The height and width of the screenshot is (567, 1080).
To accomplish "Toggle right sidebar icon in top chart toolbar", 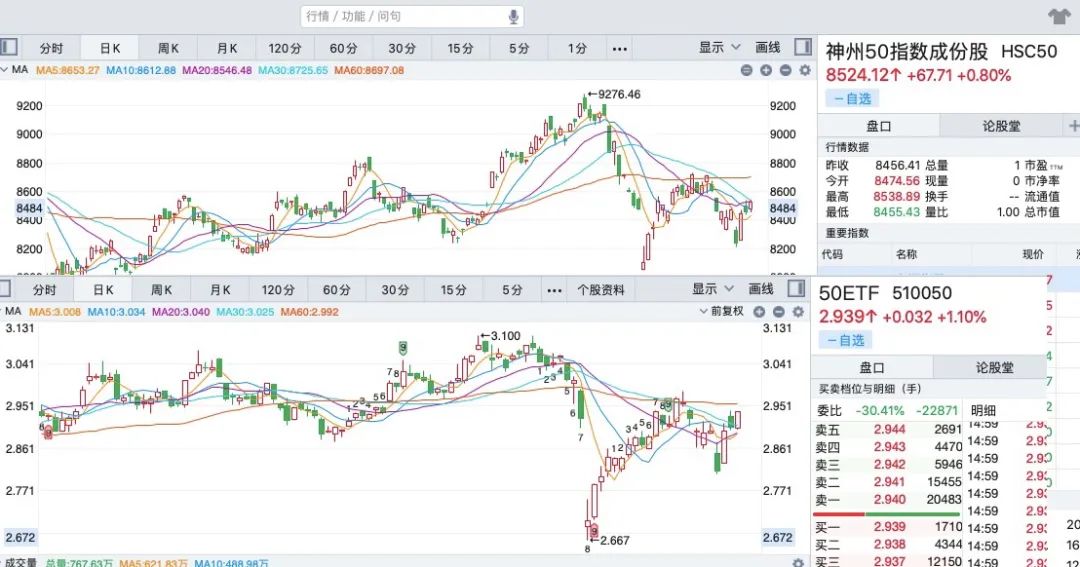I will [x=802, y=47].
